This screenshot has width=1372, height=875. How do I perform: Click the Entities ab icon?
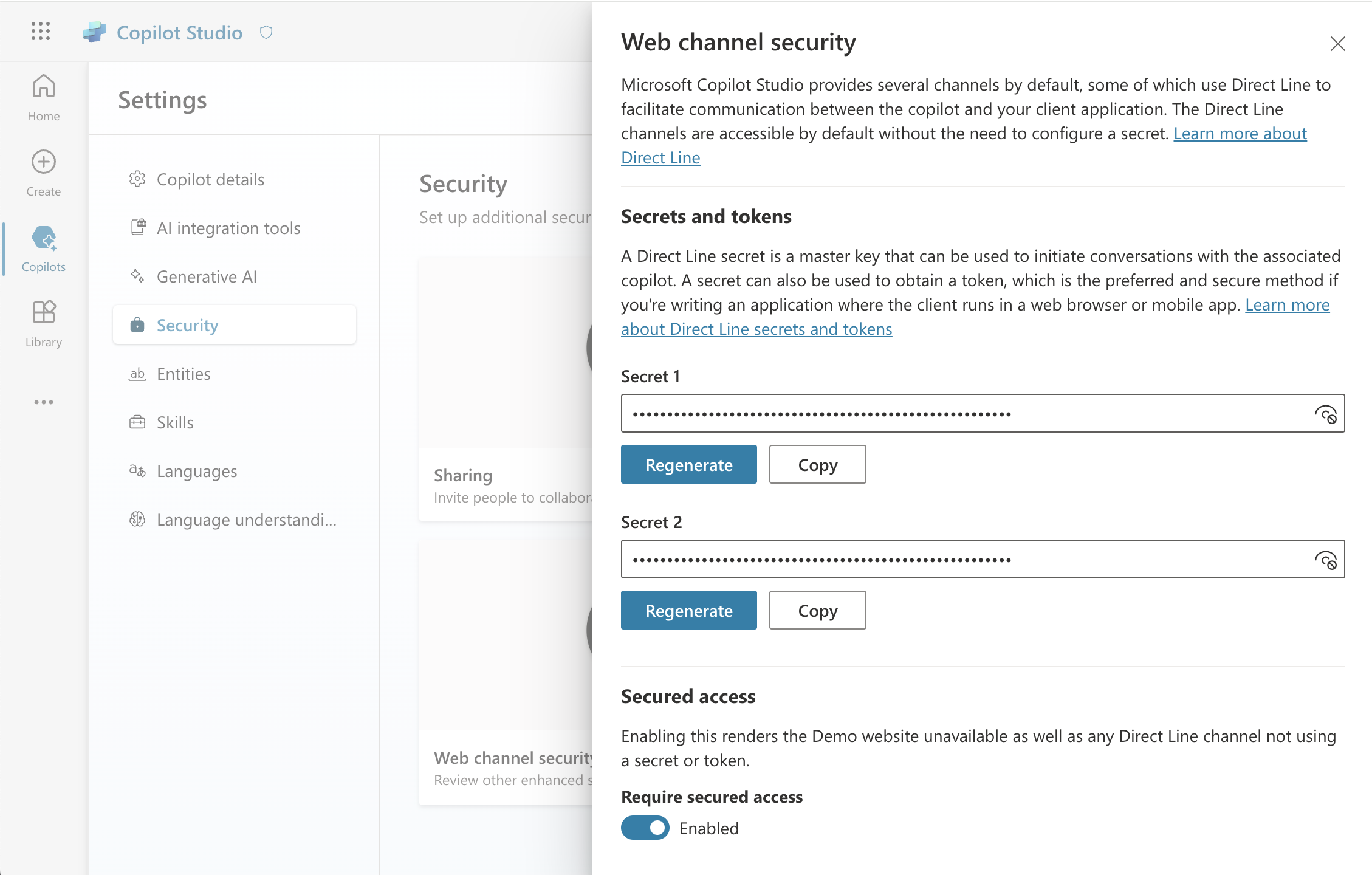[137, 374]
